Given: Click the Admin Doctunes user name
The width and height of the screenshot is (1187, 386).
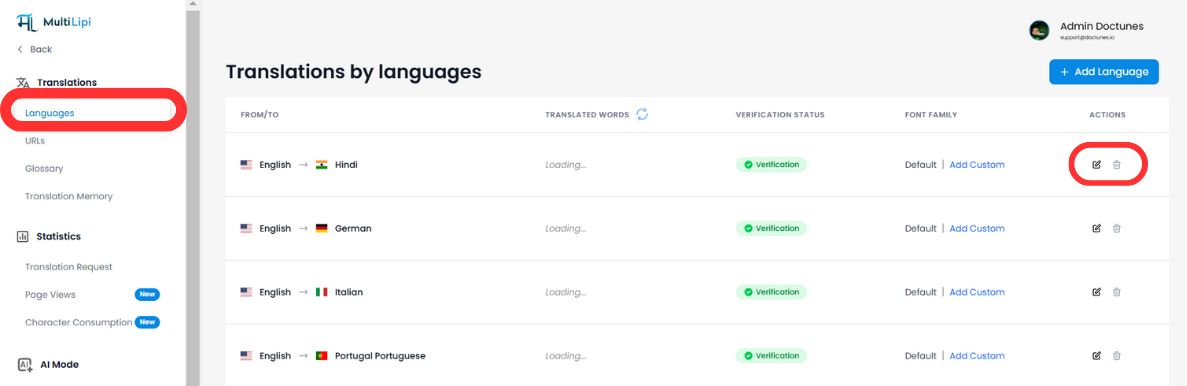Looking at the screenshot, I should [x=1101, y=26].
